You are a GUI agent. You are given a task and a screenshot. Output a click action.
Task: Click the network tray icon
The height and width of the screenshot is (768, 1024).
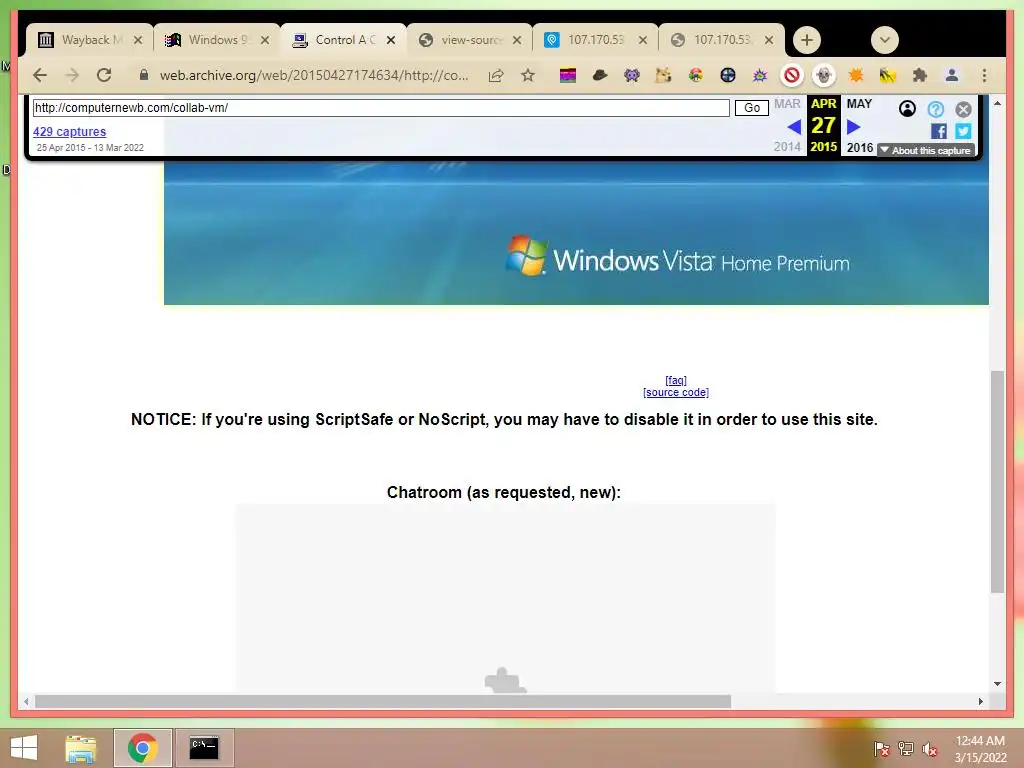(905, 748)
